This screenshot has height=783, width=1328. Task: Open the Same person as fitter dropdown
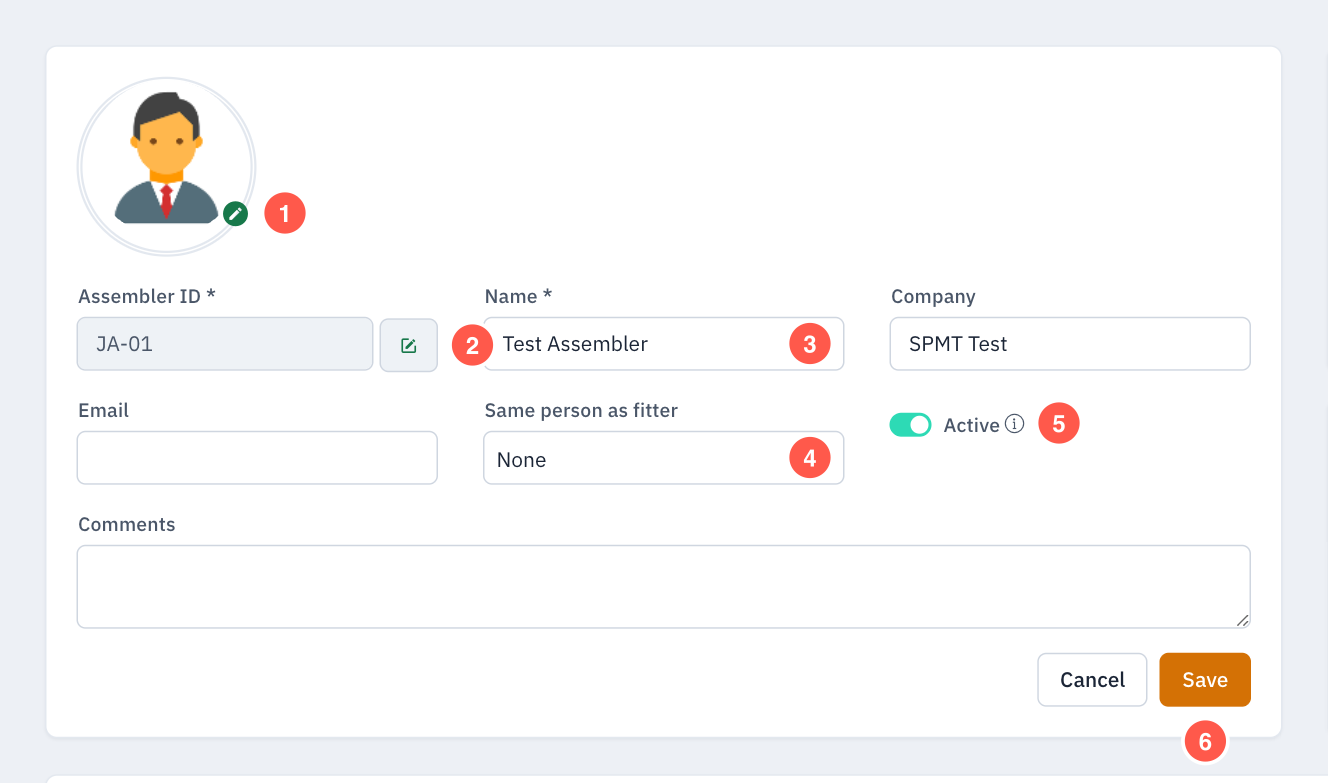(x=664, y=458)
